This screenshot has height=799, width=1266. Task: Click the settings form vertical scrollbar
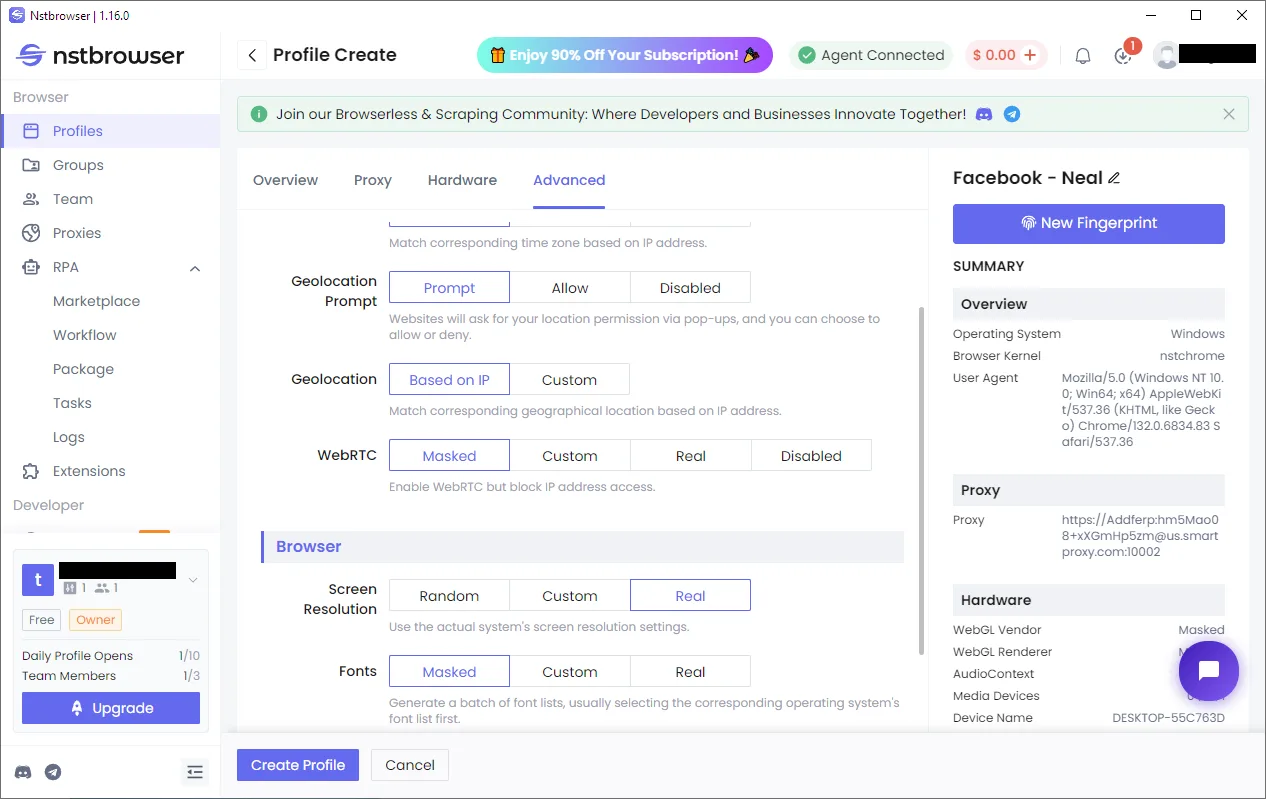click(921, 481)
